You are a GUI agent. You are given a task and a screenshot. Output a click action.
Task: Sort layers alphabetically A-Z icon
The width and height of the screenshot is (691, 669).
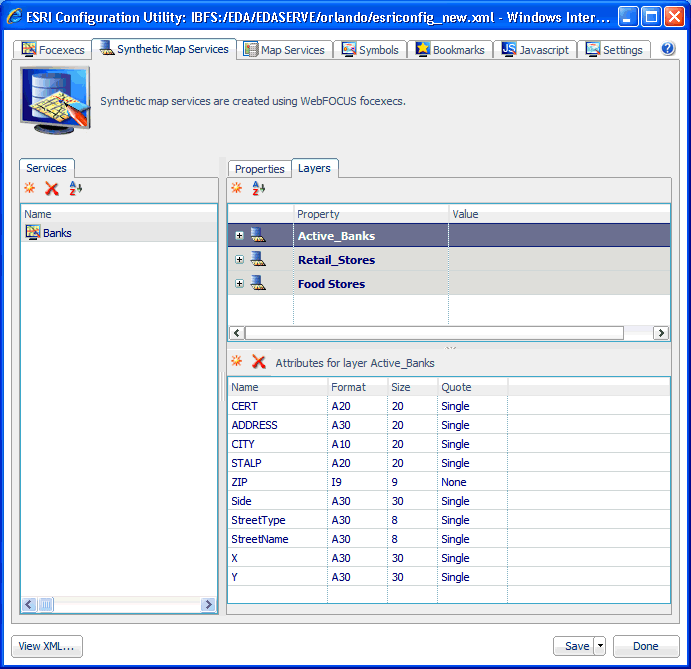(259, 189)
